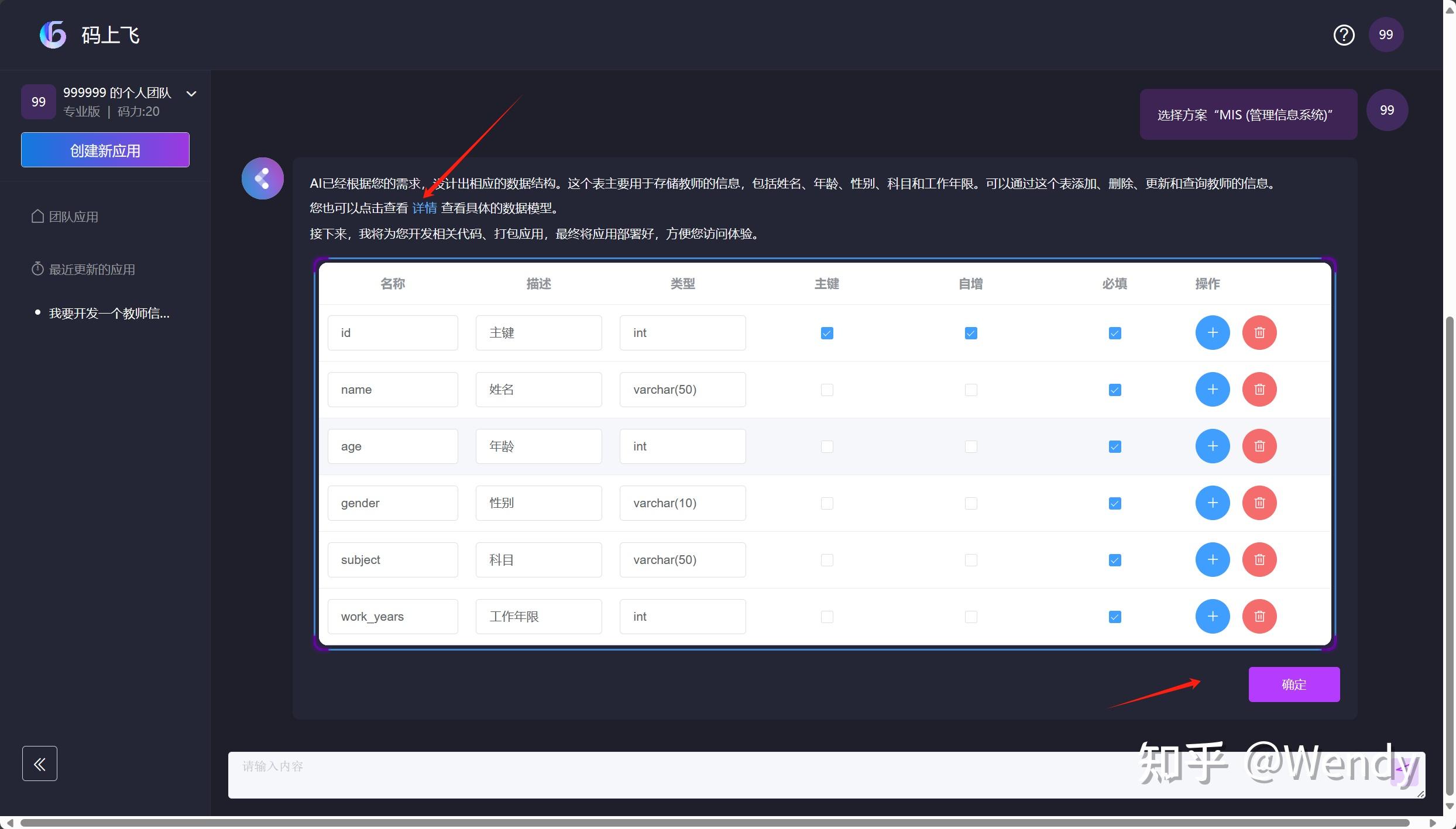Click the 99 badge next to the 选择方案 pill
1456x829 pixels.
[x=1388, y=109]
